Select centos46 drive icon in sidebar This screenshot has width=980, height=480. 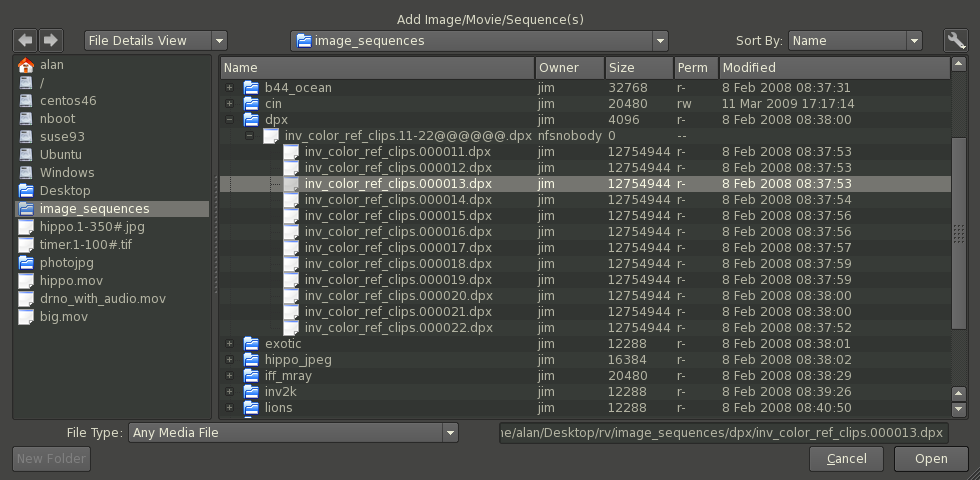point(26,101)
